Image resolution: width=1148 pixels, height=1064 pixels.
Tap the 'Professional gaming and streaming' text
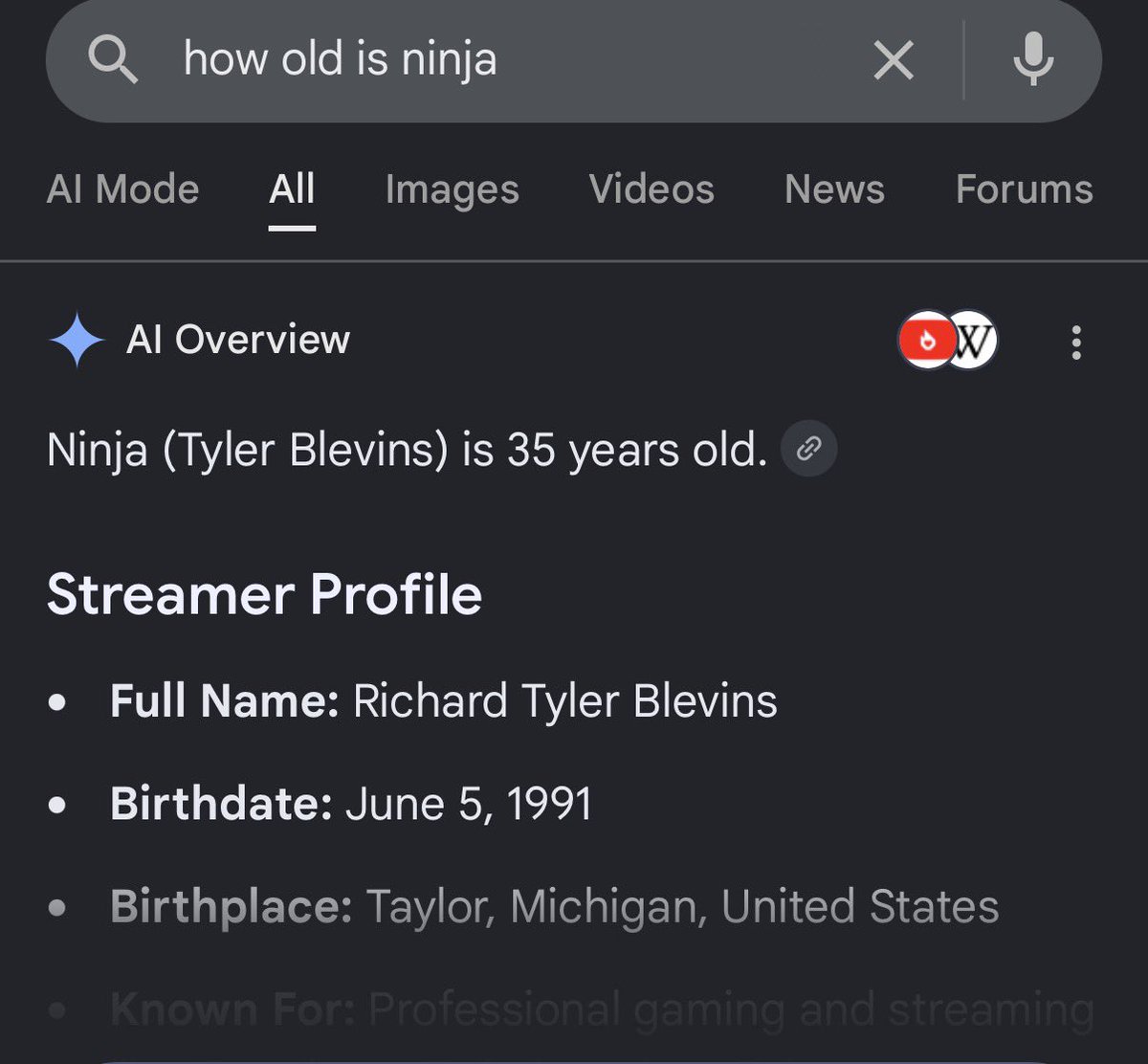pos(731,1010)
